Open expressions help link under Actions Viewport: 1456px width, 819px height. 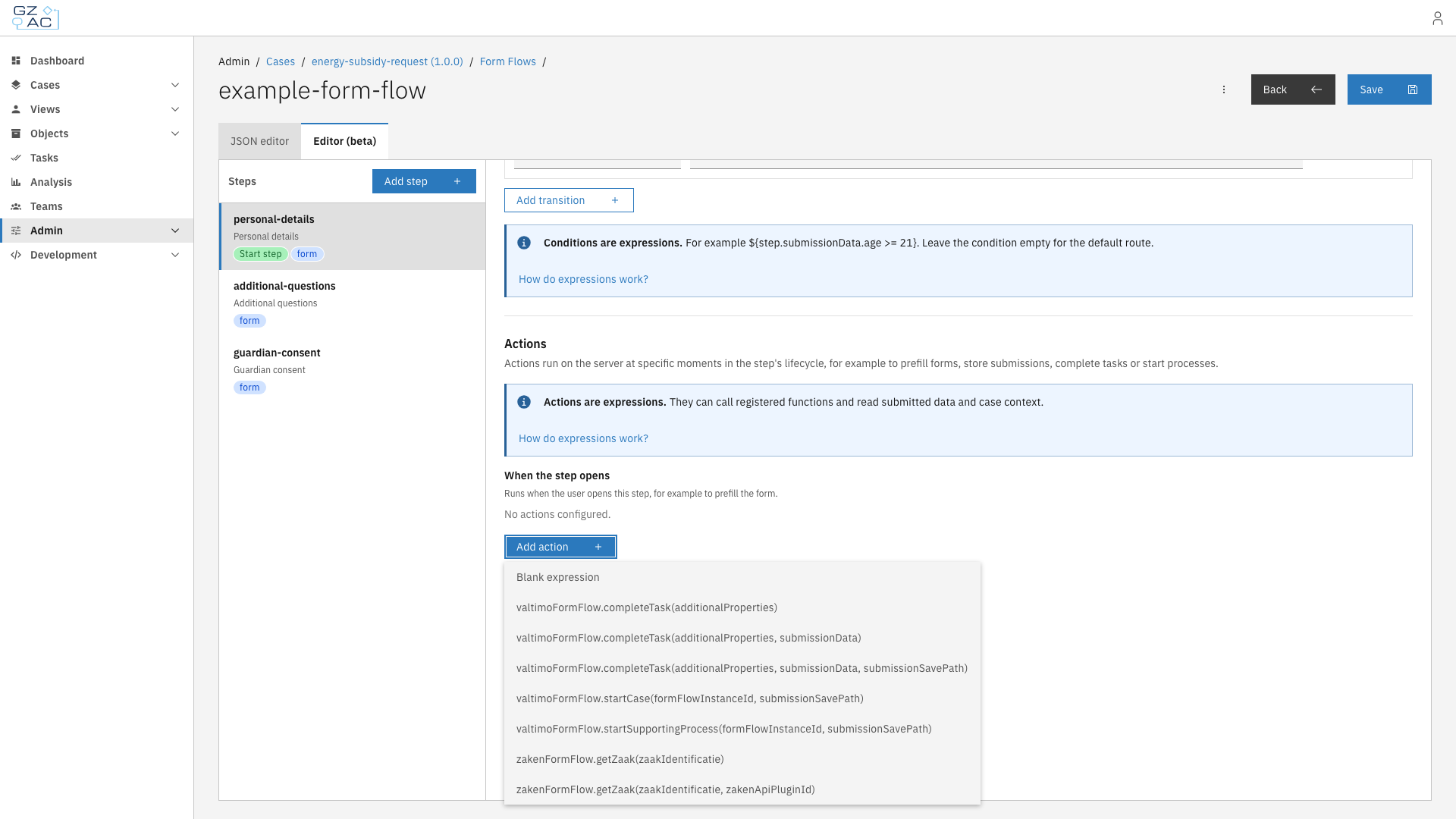tap(583, 438)
